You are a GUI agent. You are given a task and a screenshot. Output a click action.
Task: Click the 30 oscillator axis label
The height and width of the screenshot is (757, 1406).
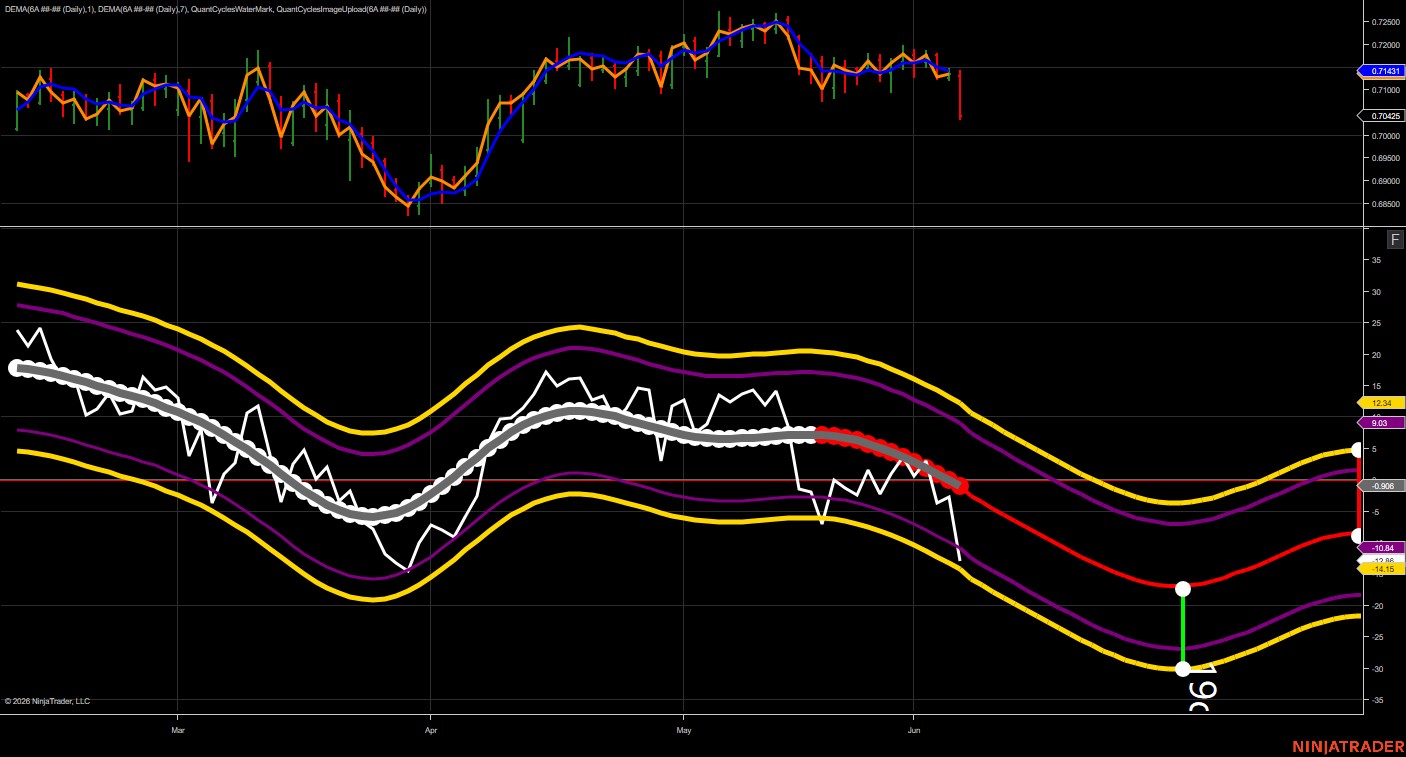pyautogui.click(x=1377, y=292)
